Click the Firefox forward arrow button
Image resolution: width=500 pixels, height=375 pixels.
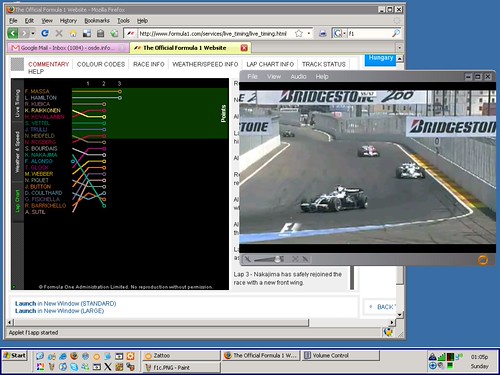(24, 33)
